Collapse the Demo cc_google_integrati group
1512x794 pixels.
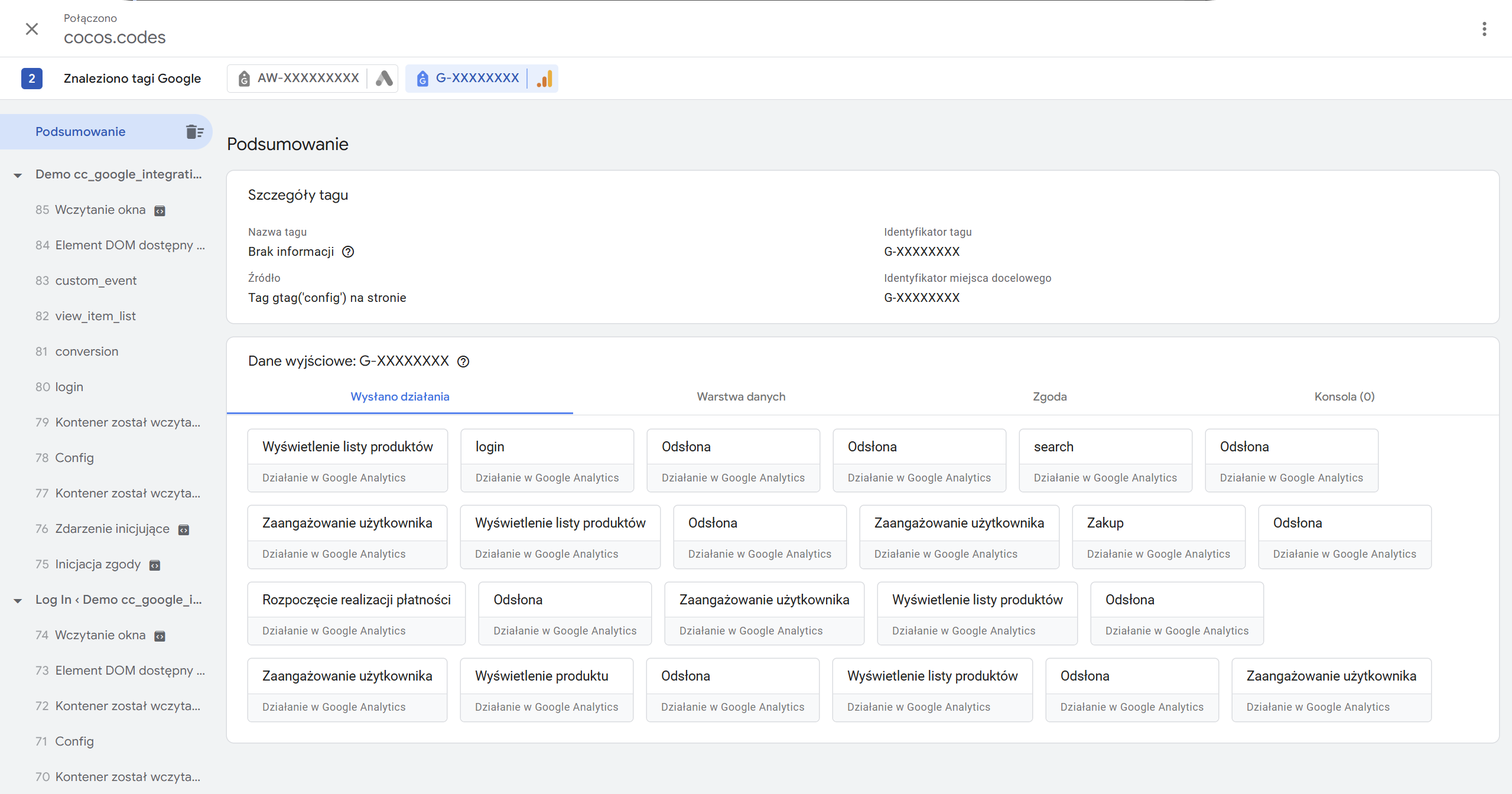click(18, 175)
